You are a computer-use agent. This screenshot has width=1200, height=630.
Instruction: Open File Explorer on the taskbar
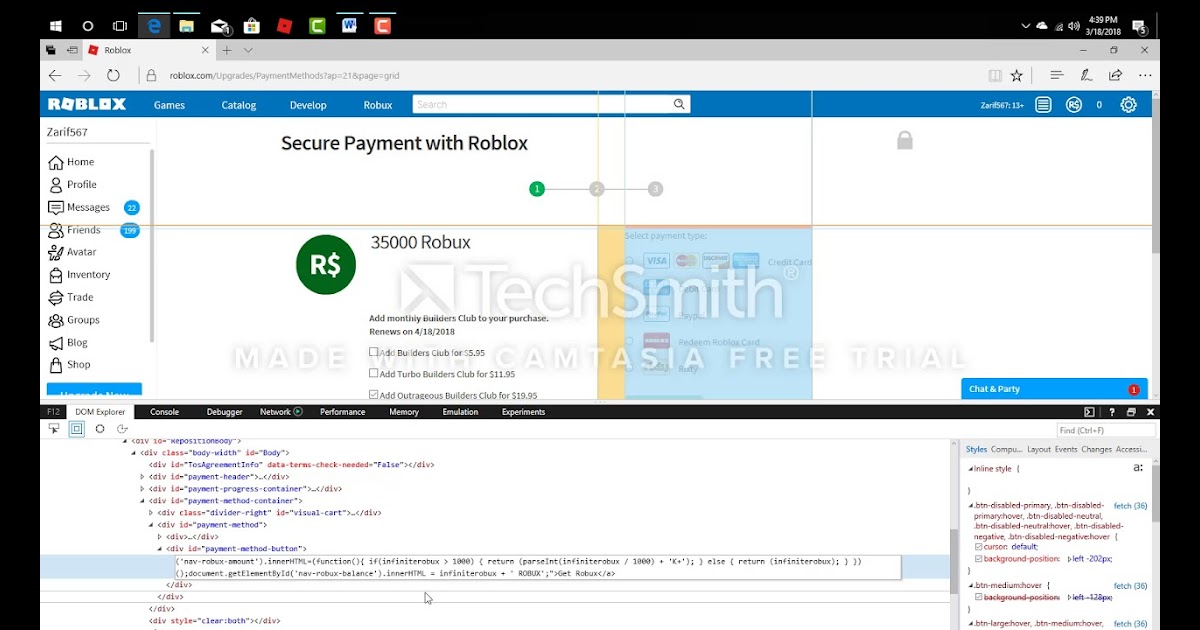(x=187, y=26)
